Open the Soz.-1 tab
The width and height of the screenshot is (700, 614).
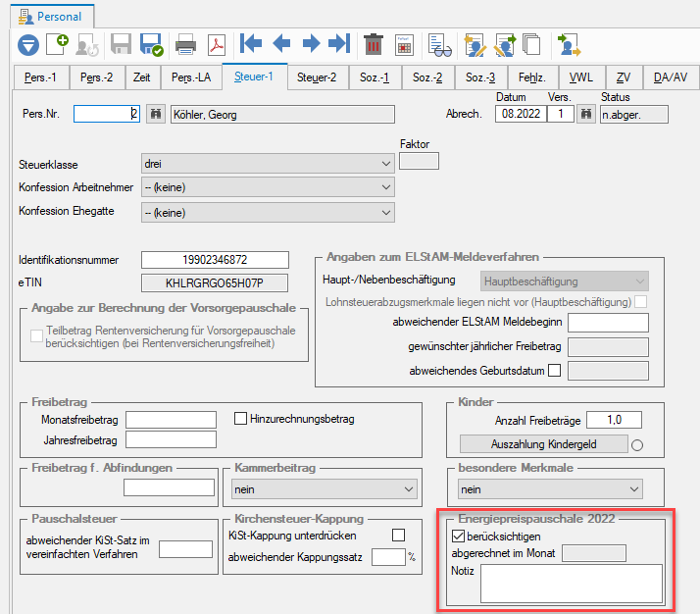[x=375, y=78]
